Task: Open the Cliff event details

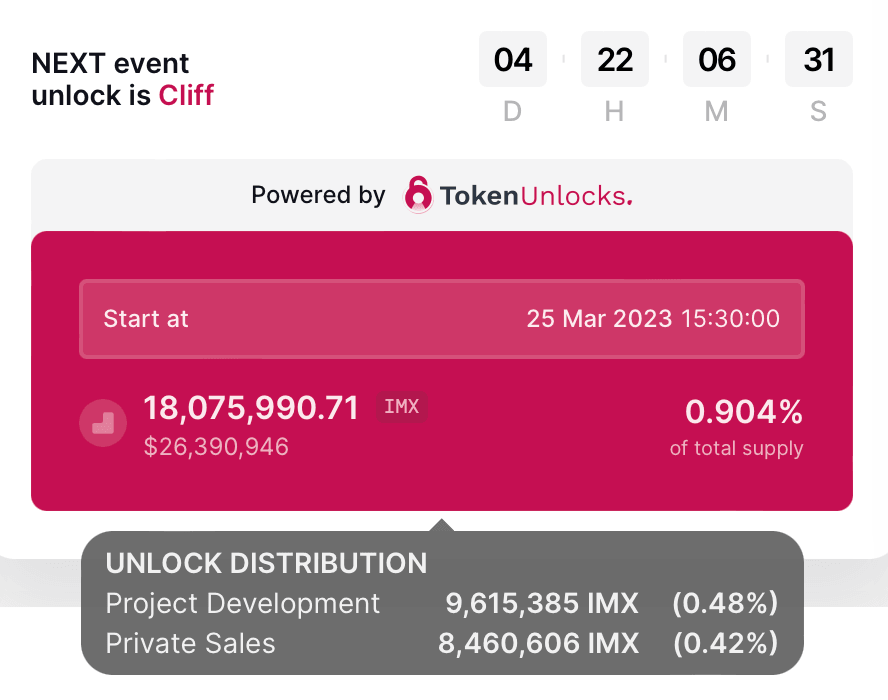Action: tap(187, 96)
